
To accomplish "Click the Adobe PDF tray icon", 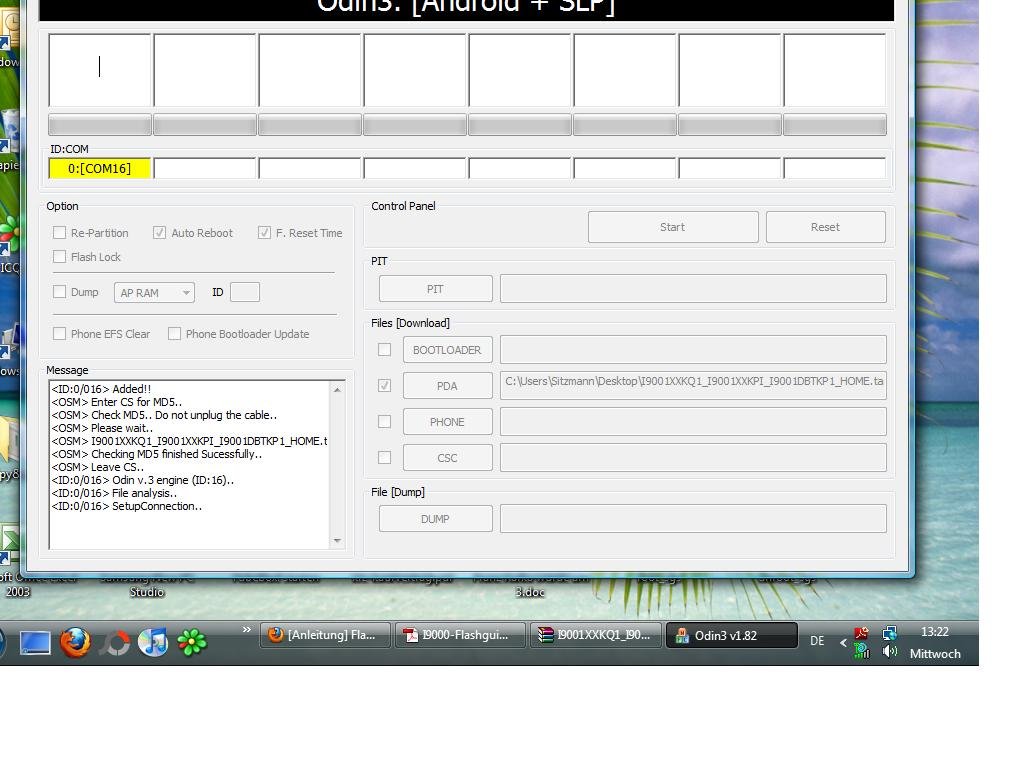I will pos(861,632).
